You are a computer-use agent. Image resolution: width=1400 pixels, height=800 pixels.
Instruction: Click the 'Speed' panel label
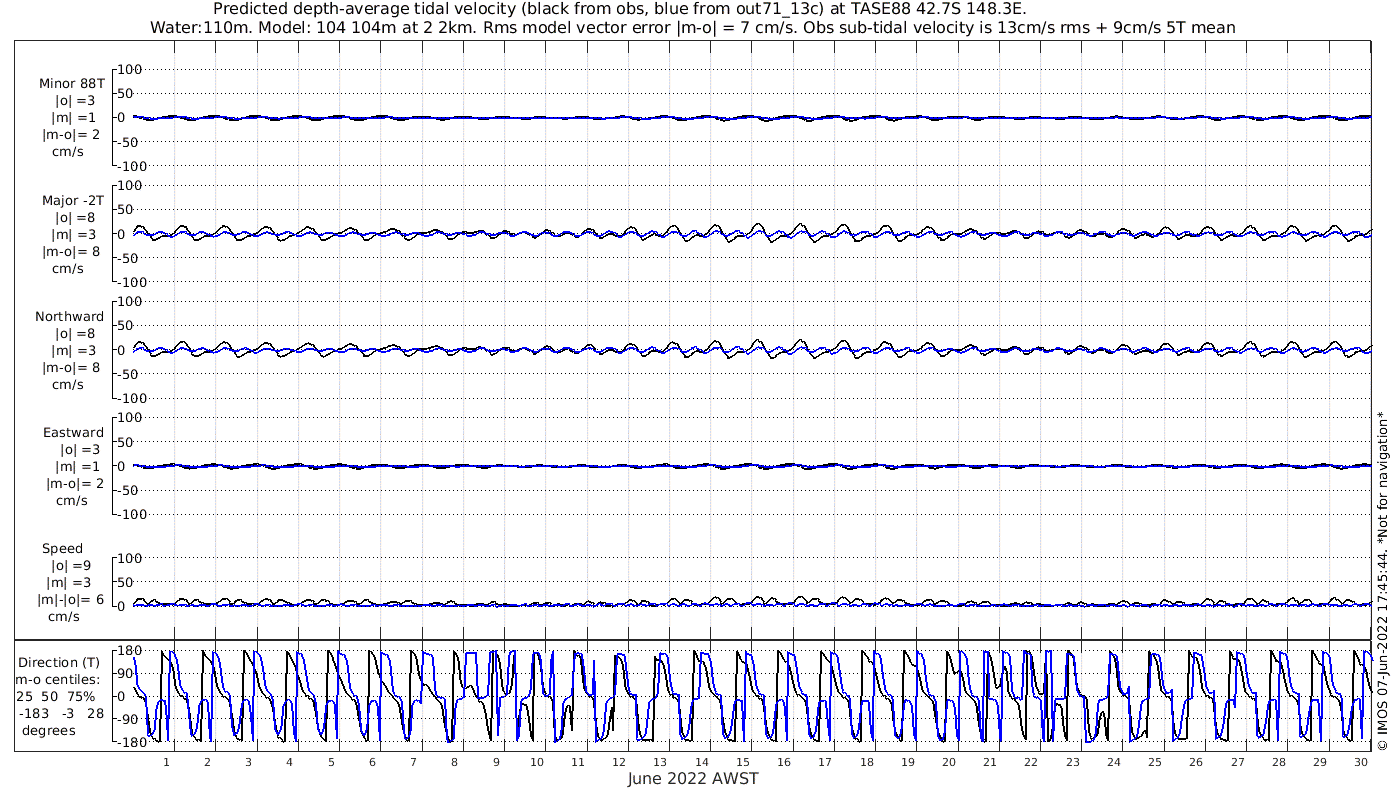point(63,549)
